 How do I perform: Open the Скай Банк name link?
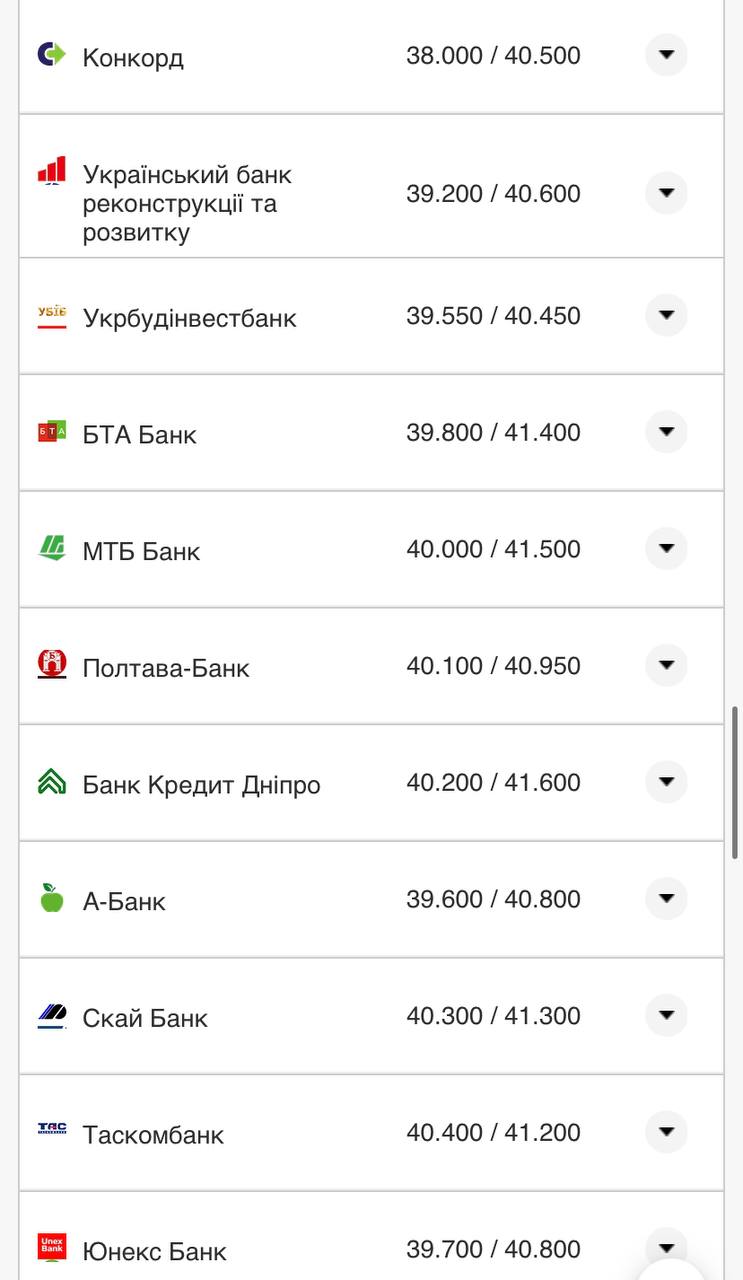[145, 1019]
